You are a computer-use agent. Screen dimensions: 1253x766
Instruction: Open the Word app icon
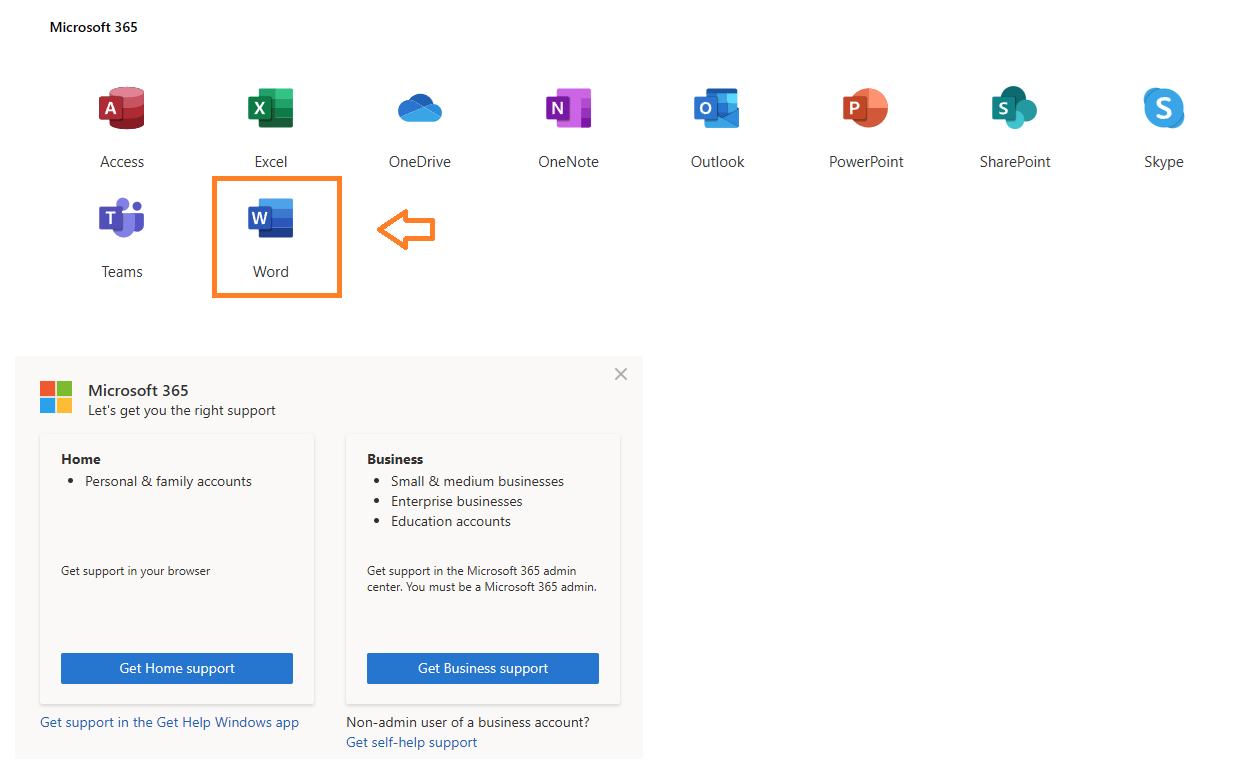(x=270, y=218)
